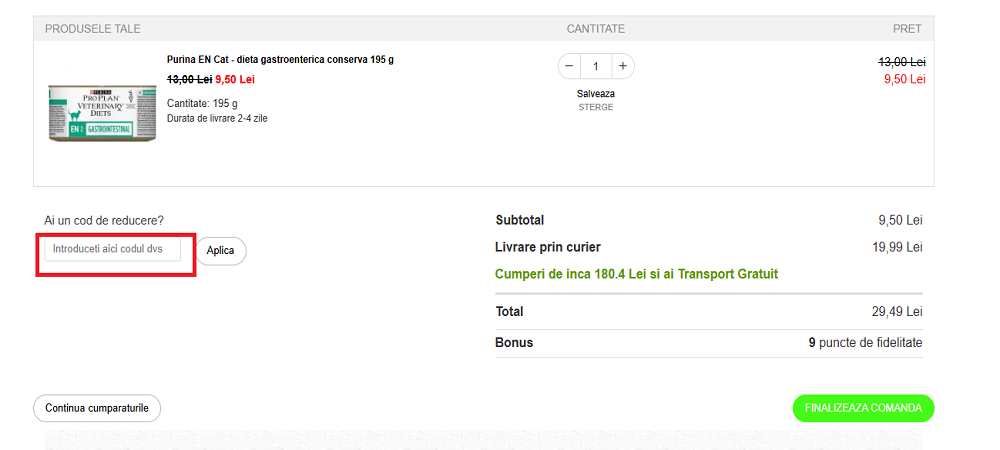Image resolution: width=1000 pixels, height=450 pixels.
Task: Remove the product using STERGE
Action: 596,107
